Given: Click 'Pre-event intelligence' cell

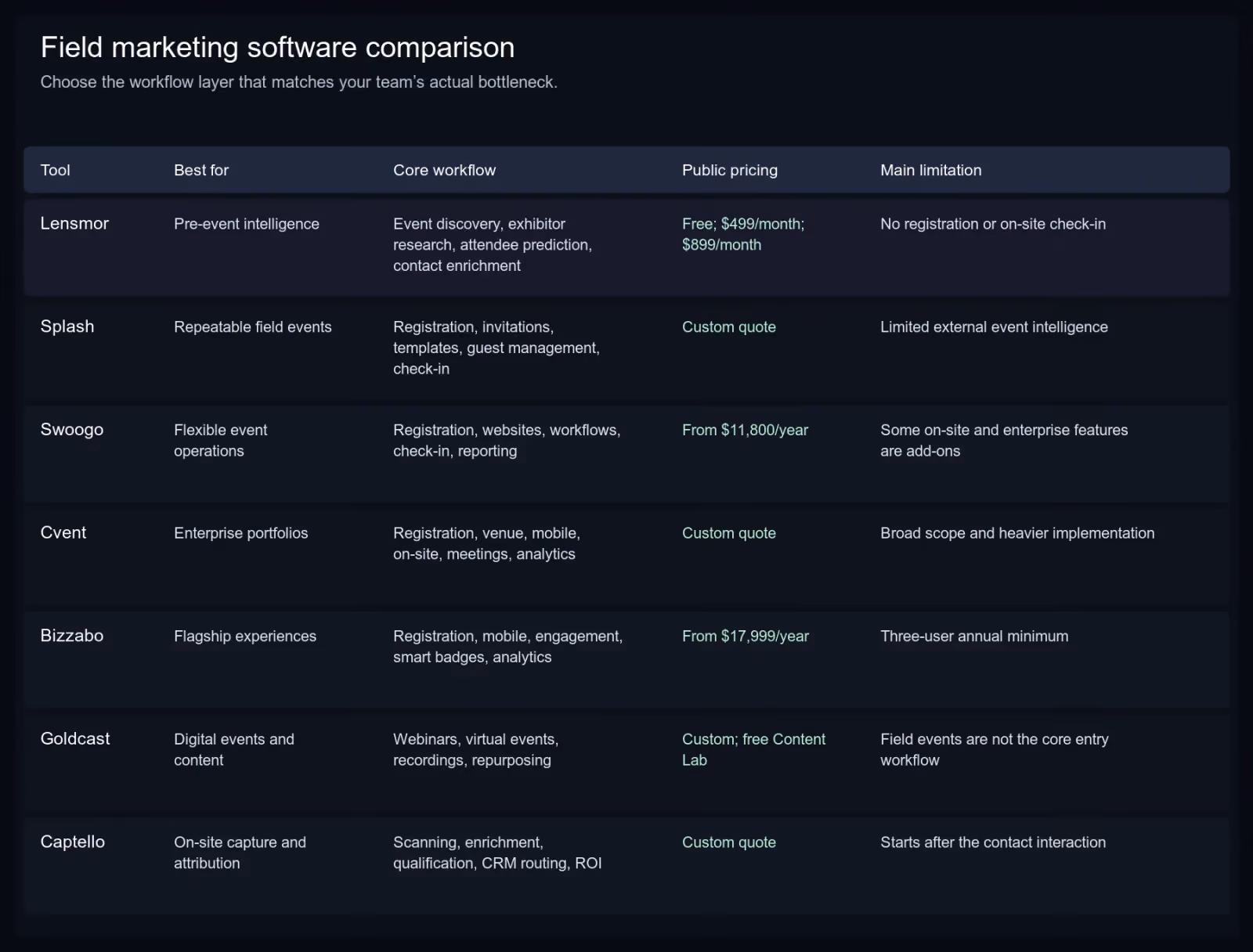Looking at the screenshot, I should [247, 224].
